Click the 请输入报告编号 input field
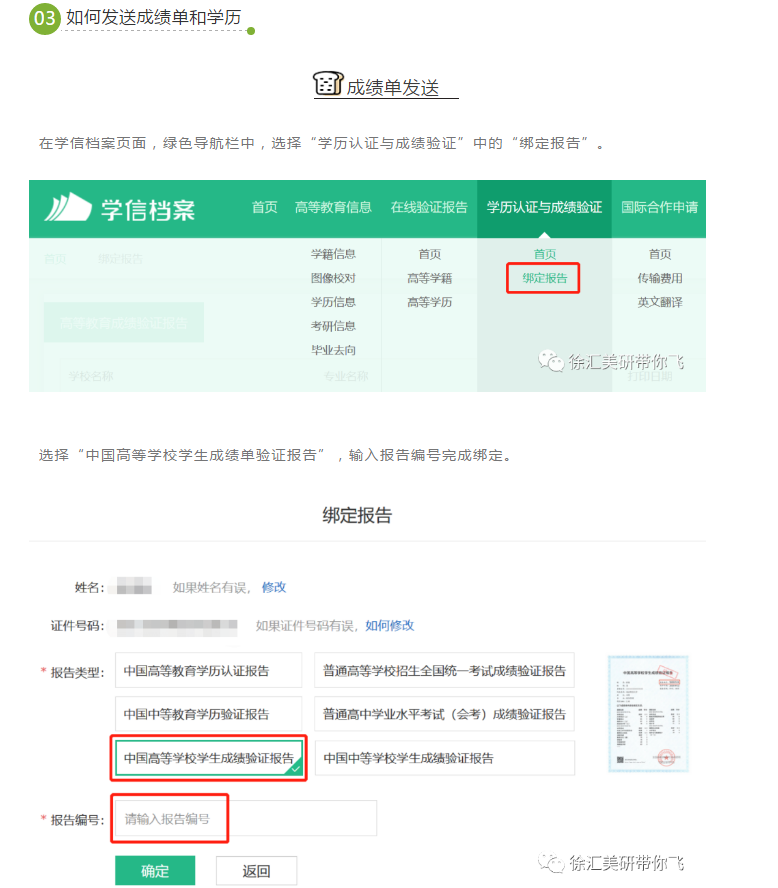This screenshot has height=888, width=778. coord(246,818)
